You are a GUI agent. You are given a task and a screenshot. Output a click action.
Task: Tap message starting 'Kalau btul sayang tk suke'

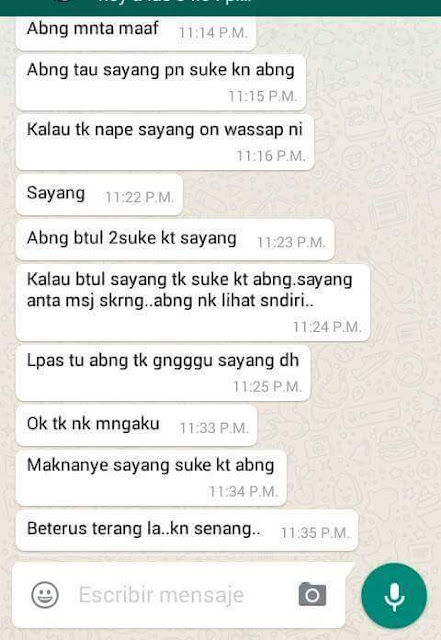(193, 302)
